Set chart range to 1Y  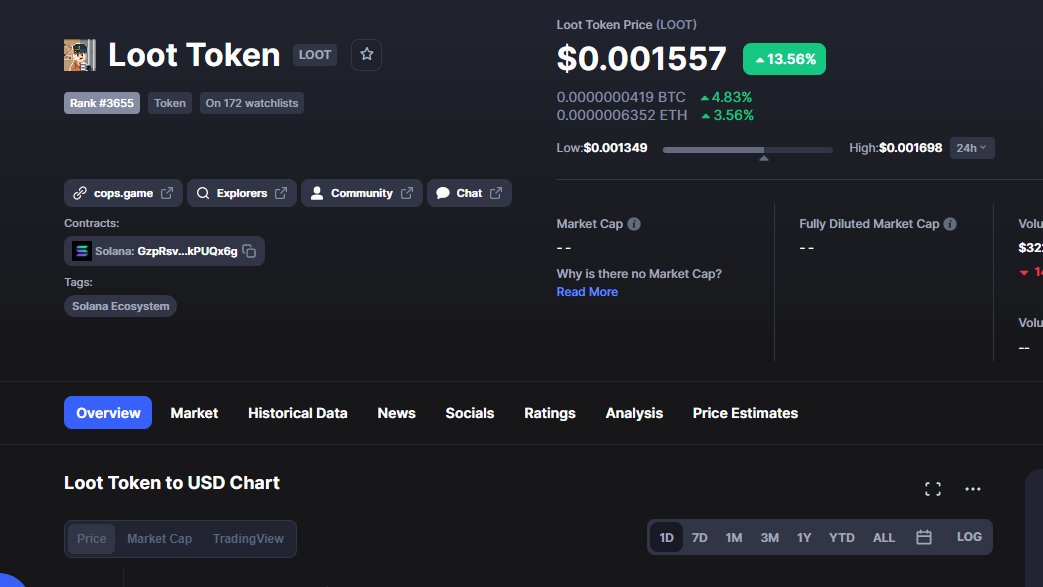804,537
